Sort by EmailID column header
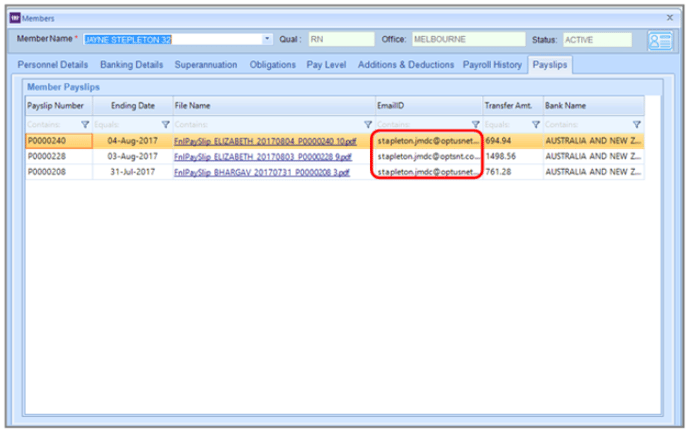The height and width of the screenshot is (431, 688). coord(429,106)
